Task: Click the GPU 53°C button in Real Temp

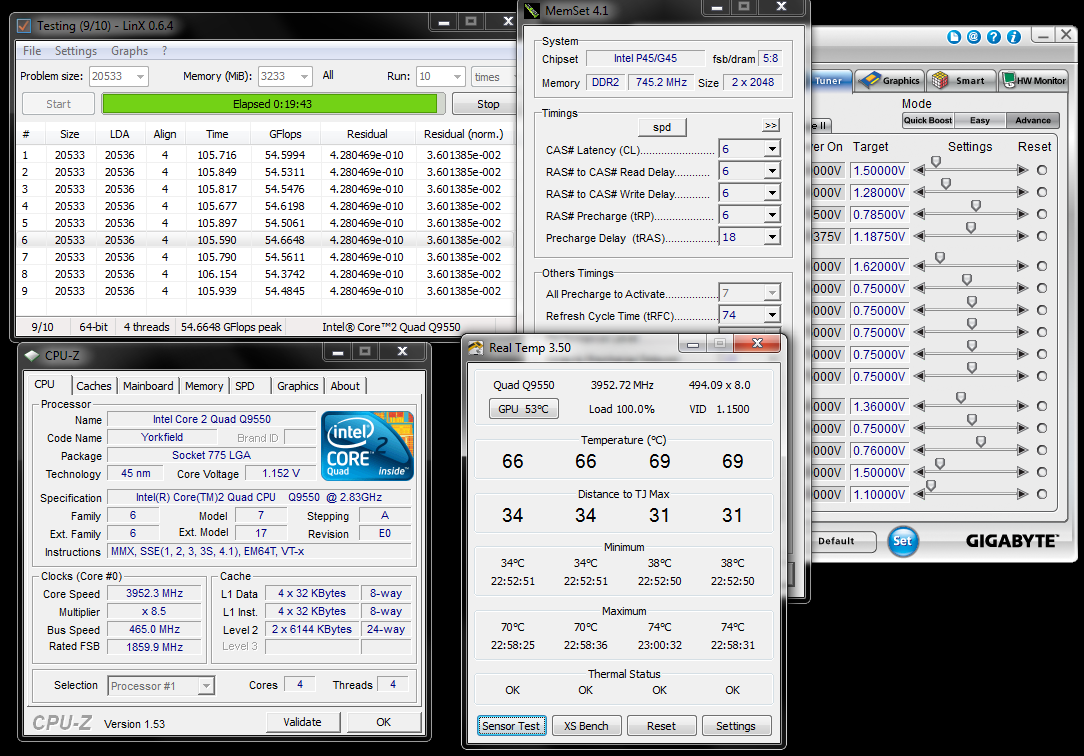Action: tap(523, 409)
